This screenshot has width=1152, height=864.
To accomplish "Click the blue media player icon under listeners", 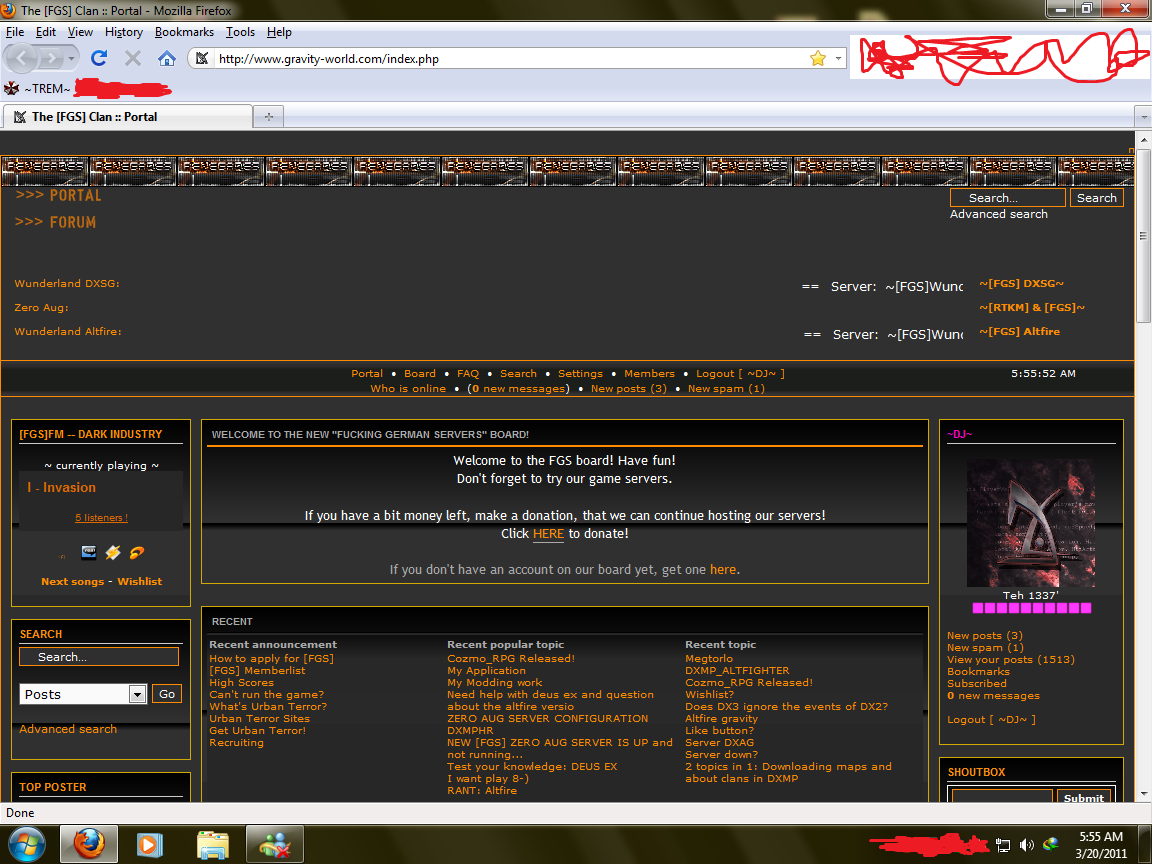I will [88, 552].
